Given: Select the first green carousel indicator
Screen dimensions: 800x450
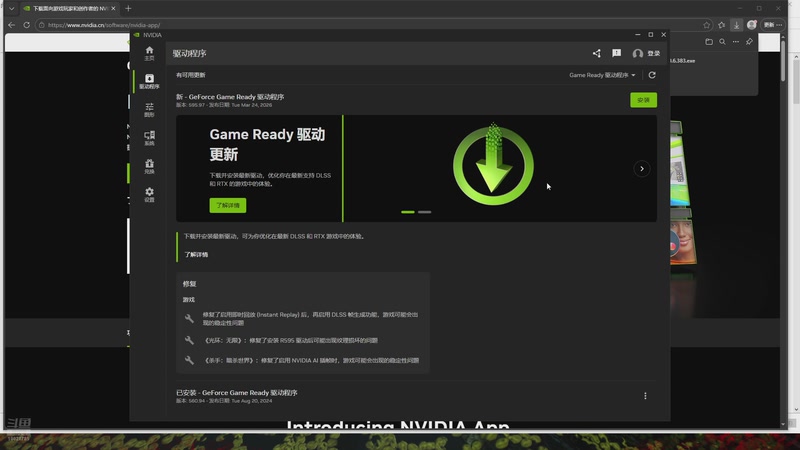Looking at the screenshot, I should pyautogui.click(x=408, y=212).
